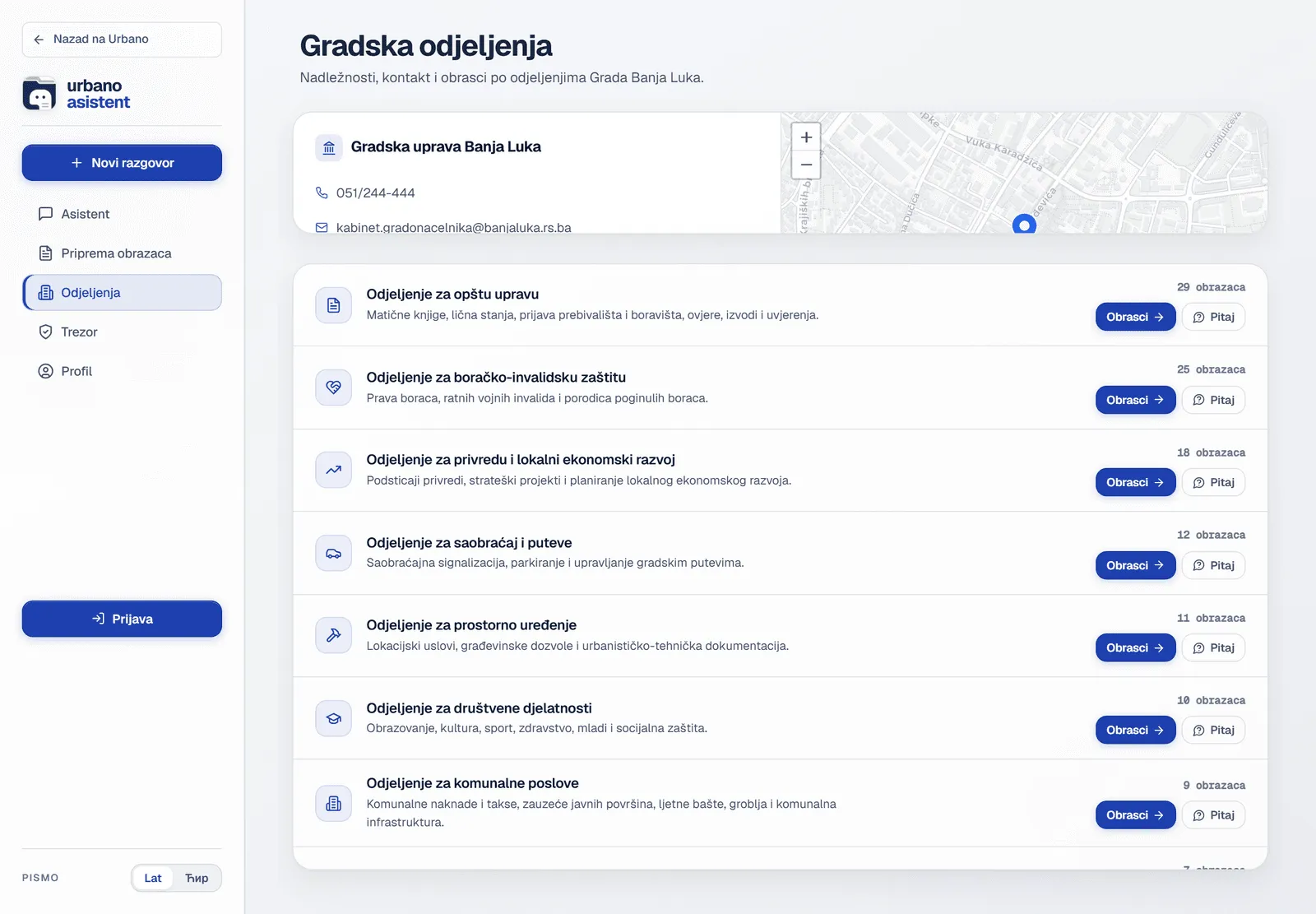
Task: Open Obrasci for prostorno uređenje
Action: [x=1135, y=647]
